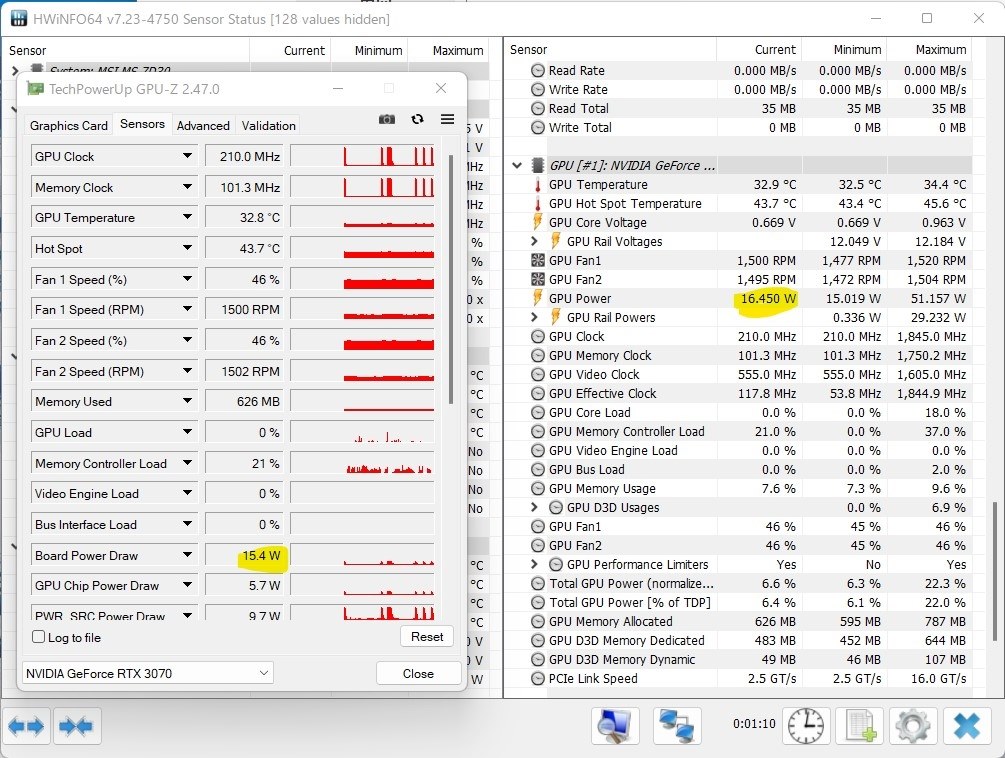Click the Read Rate sensor circle icon
1005x758 pixels.
[538, 70]
